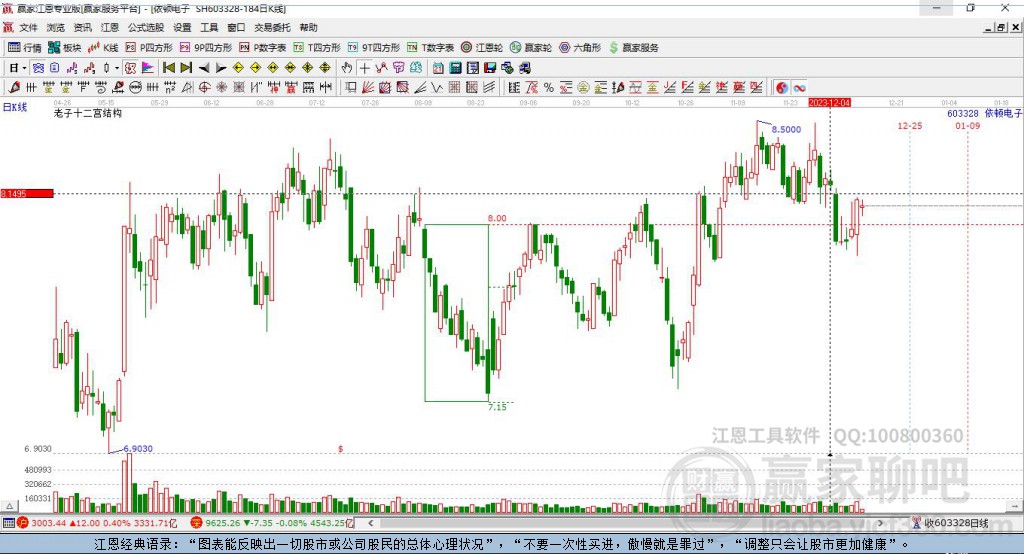This screenshot has height=554, width=1024.
Task: Click the 沪 Shanghai index status entry
Action: click(x=97, y=523)
